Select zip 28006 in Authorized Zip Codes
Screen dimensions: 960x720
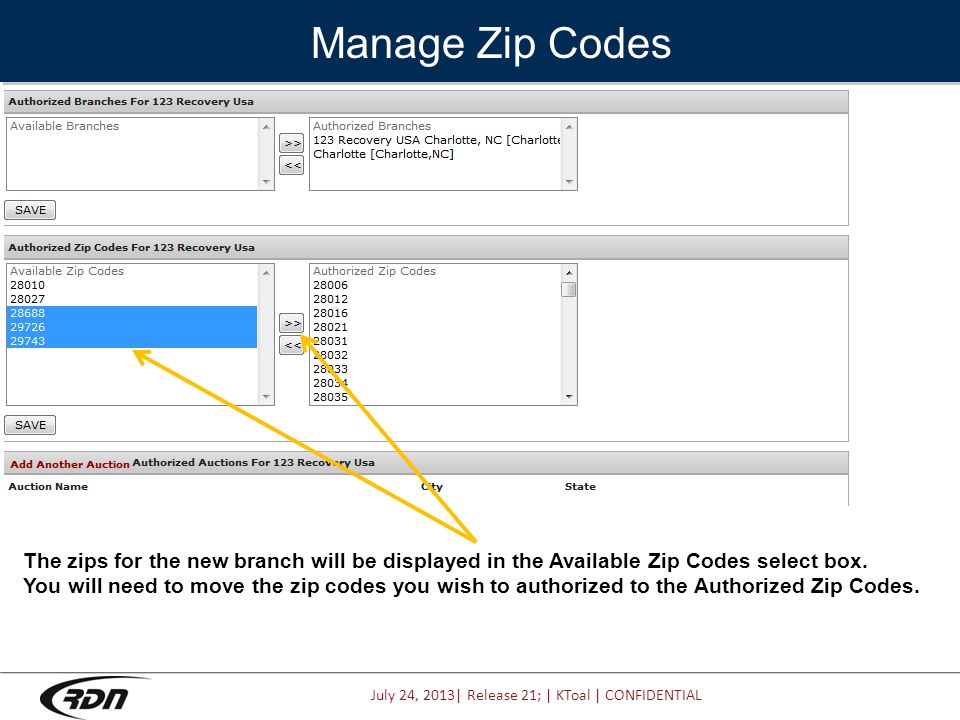[435, 285]
